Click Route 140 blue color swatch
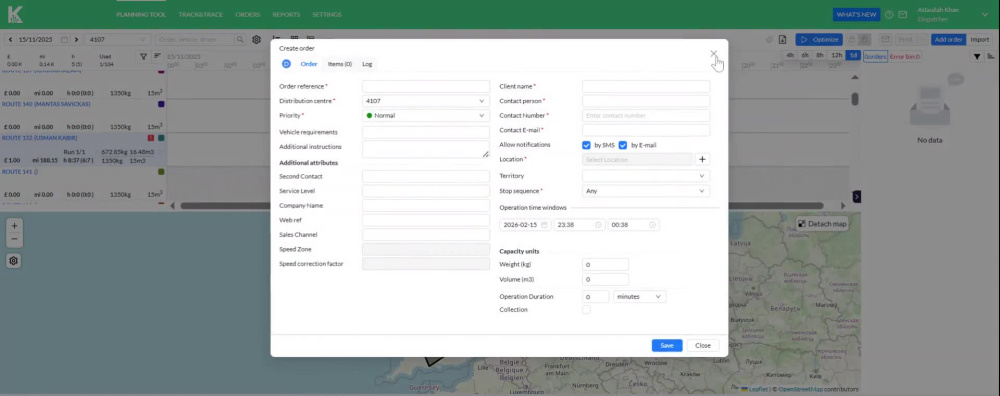 161,103
